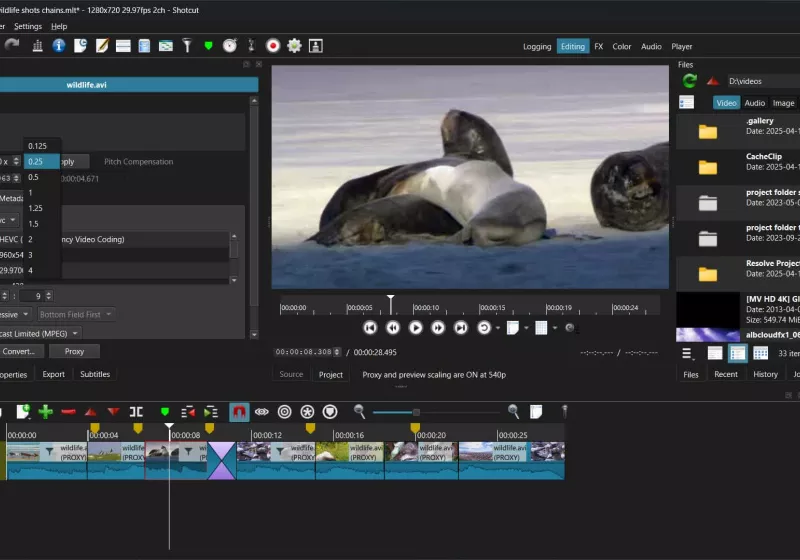800x560 pixels.
Task: Click the Playlist icon in main toolbar
Action: click(144, 46)
